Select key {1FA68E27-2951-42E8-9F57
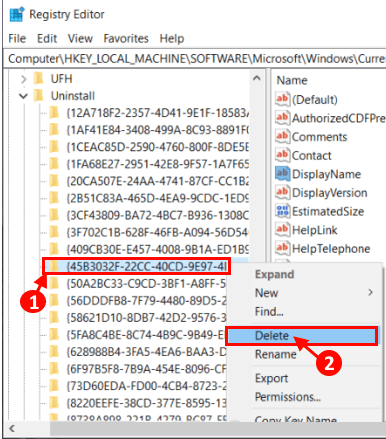Image resolution: width=386 pixels, height=439 pixels. point(158,164)
